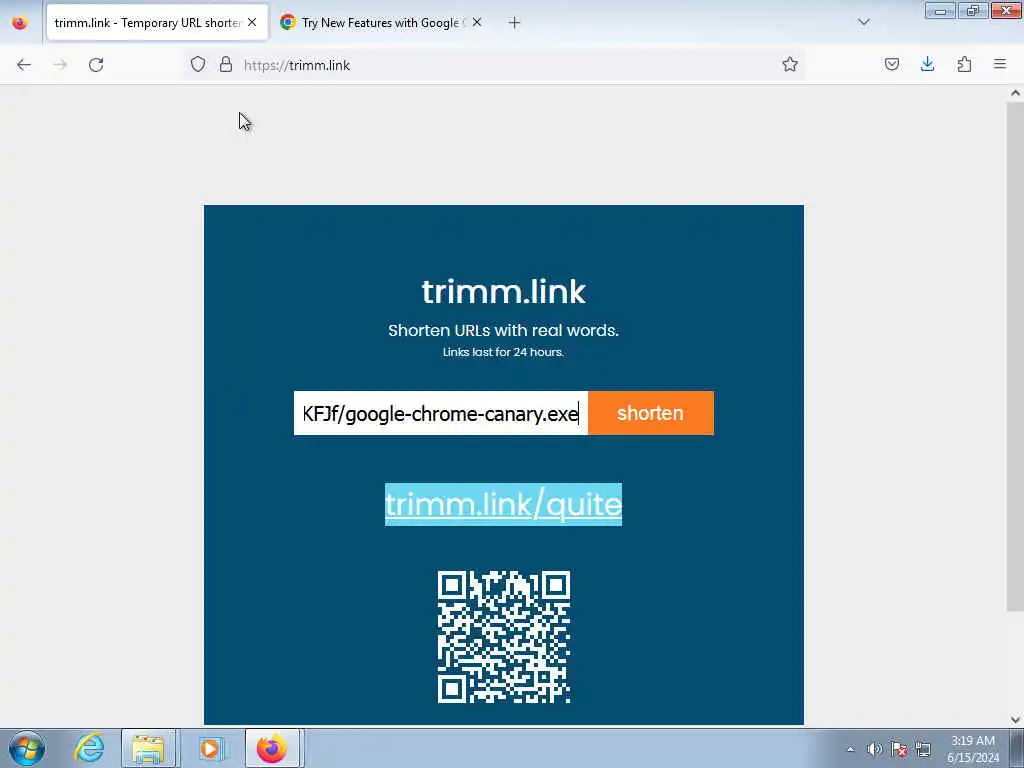This screenshot has width=1024, height=768.
Task: Go back to the previous page
Action: (x=24, y=65)
